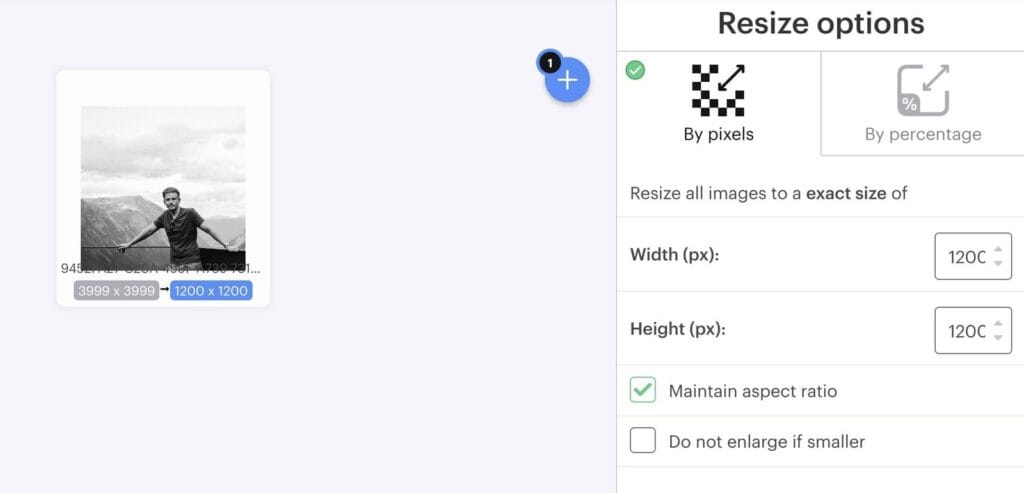1024x493 pixels.
Task: Select the By percentage icon
Action: [923, 90]
